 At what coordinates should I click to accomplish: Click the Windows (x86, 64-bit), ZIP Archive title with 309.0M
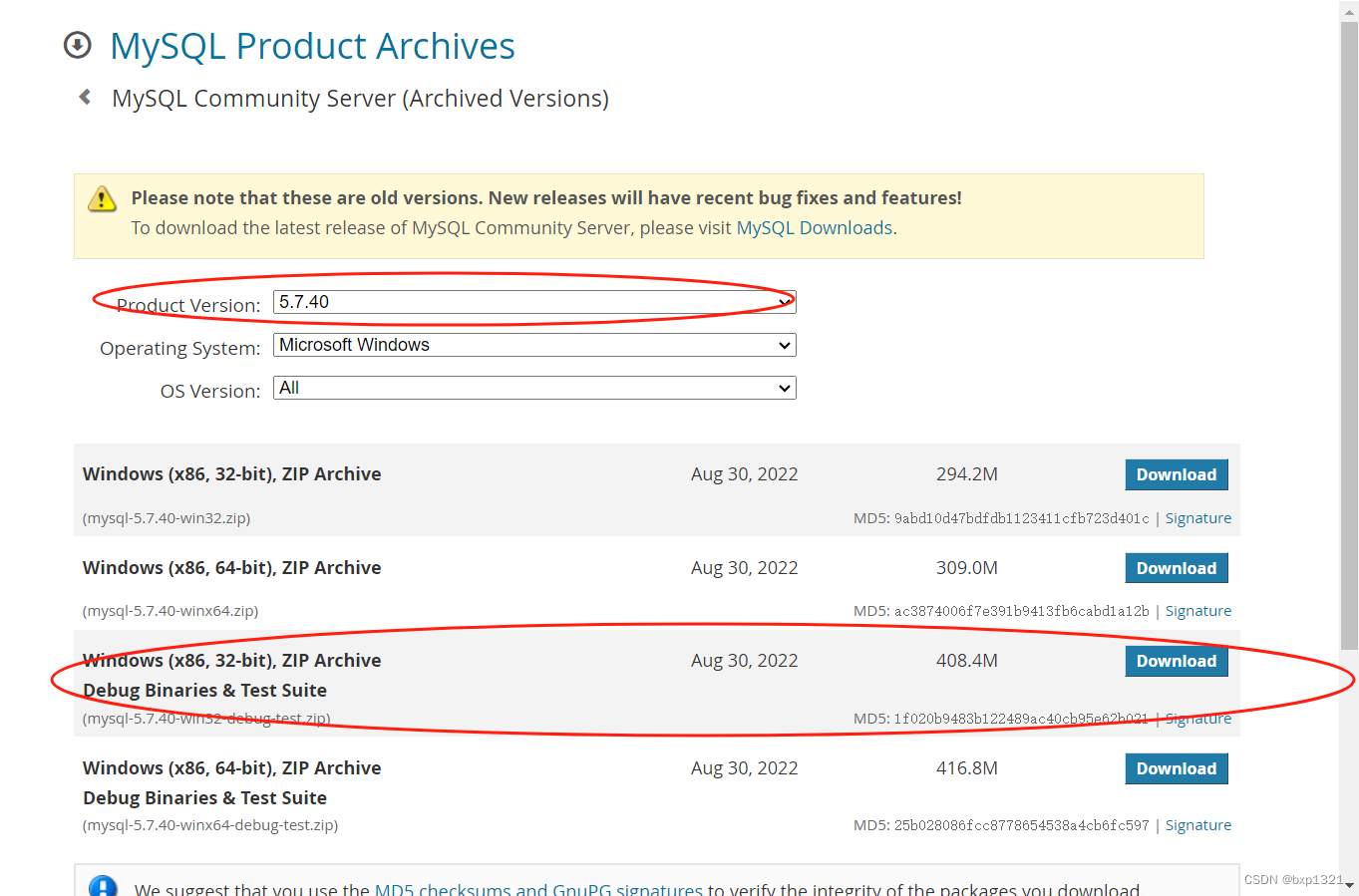click(x=232, y=568)
